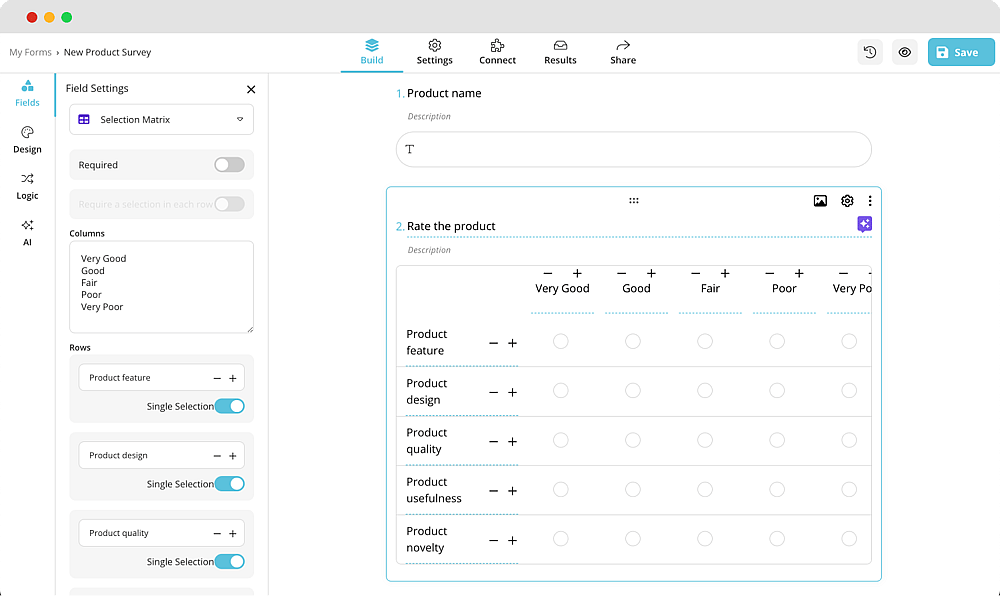Viewport: 1000px width, 596px height.
Task: Open the Logic sidebar panel
Action: pyautogui.click(x=27, y=187)
